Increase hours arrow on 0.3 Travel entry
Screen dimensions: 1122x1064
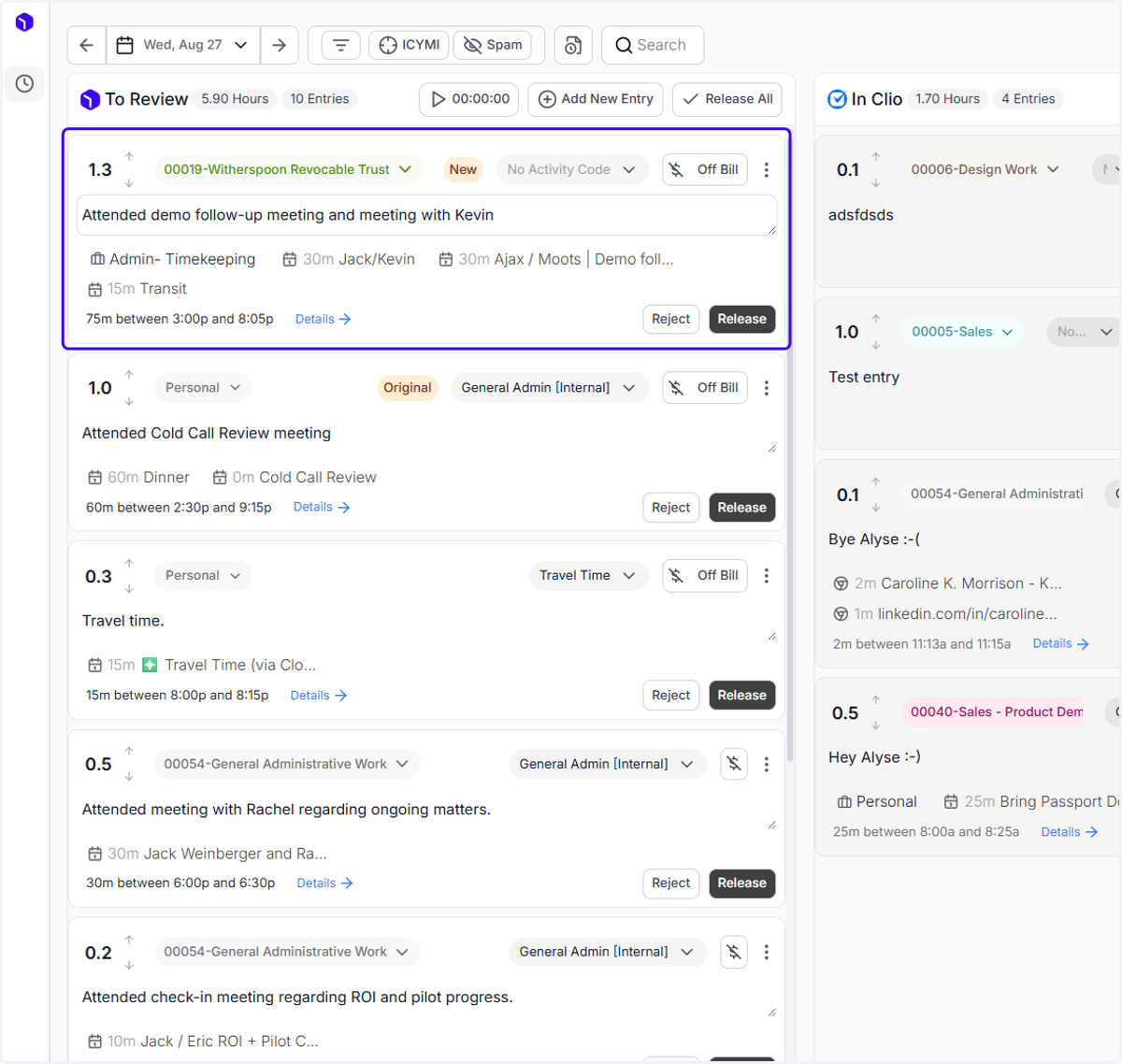pos(129,564)
